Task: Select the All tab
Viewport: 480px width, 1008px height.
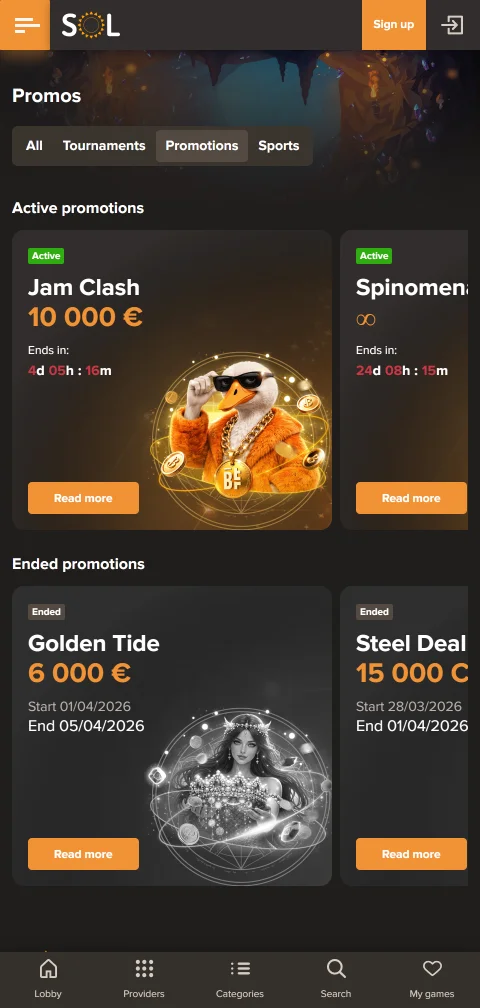Action: tap(34, 146)
